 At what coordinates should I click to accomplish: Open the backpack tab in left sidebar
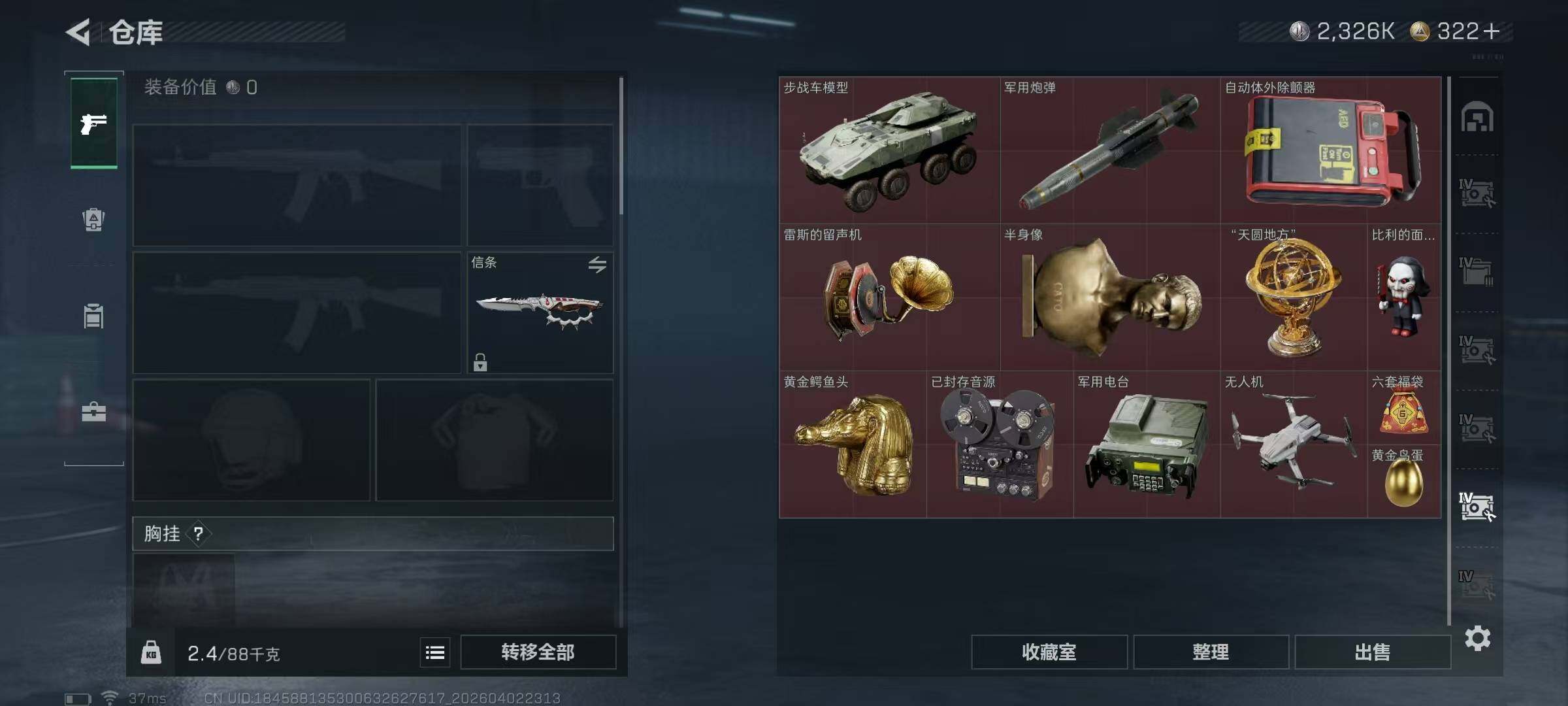click(x=93, y=220)
